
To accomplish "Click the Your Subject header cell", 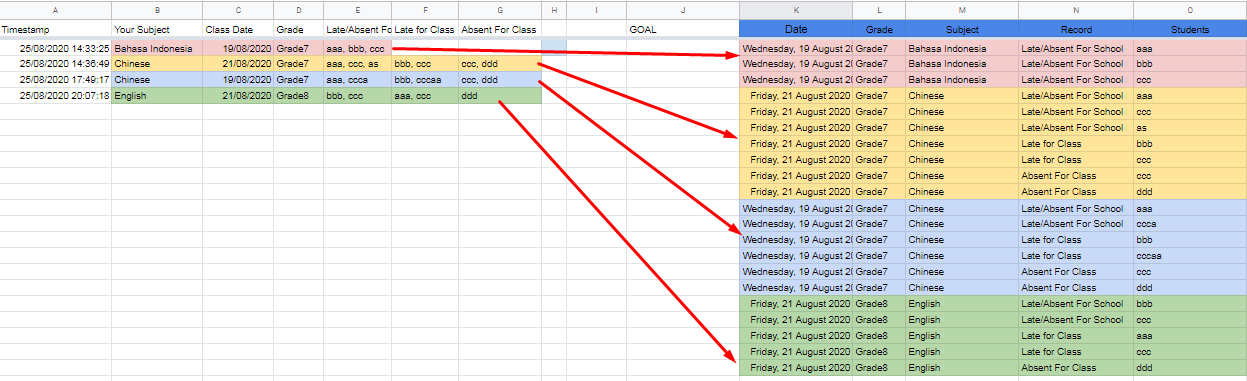I will tap(157, 29).
